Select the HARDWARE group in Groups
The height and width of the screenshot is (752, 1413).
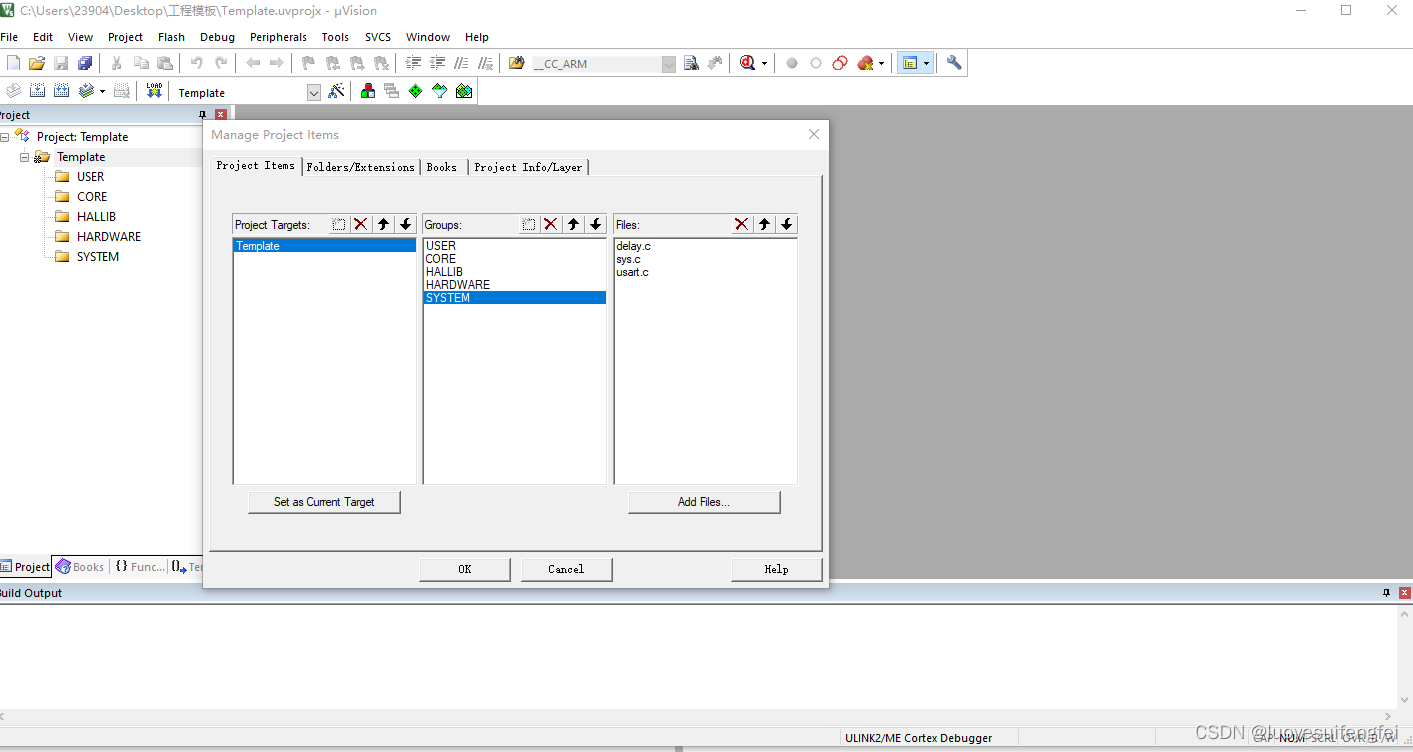point(515,285)
